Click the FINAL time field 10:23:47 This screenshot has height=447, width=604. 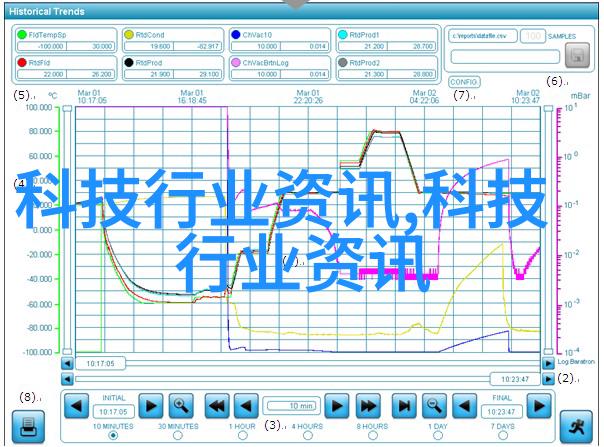[x=501, y=412]
